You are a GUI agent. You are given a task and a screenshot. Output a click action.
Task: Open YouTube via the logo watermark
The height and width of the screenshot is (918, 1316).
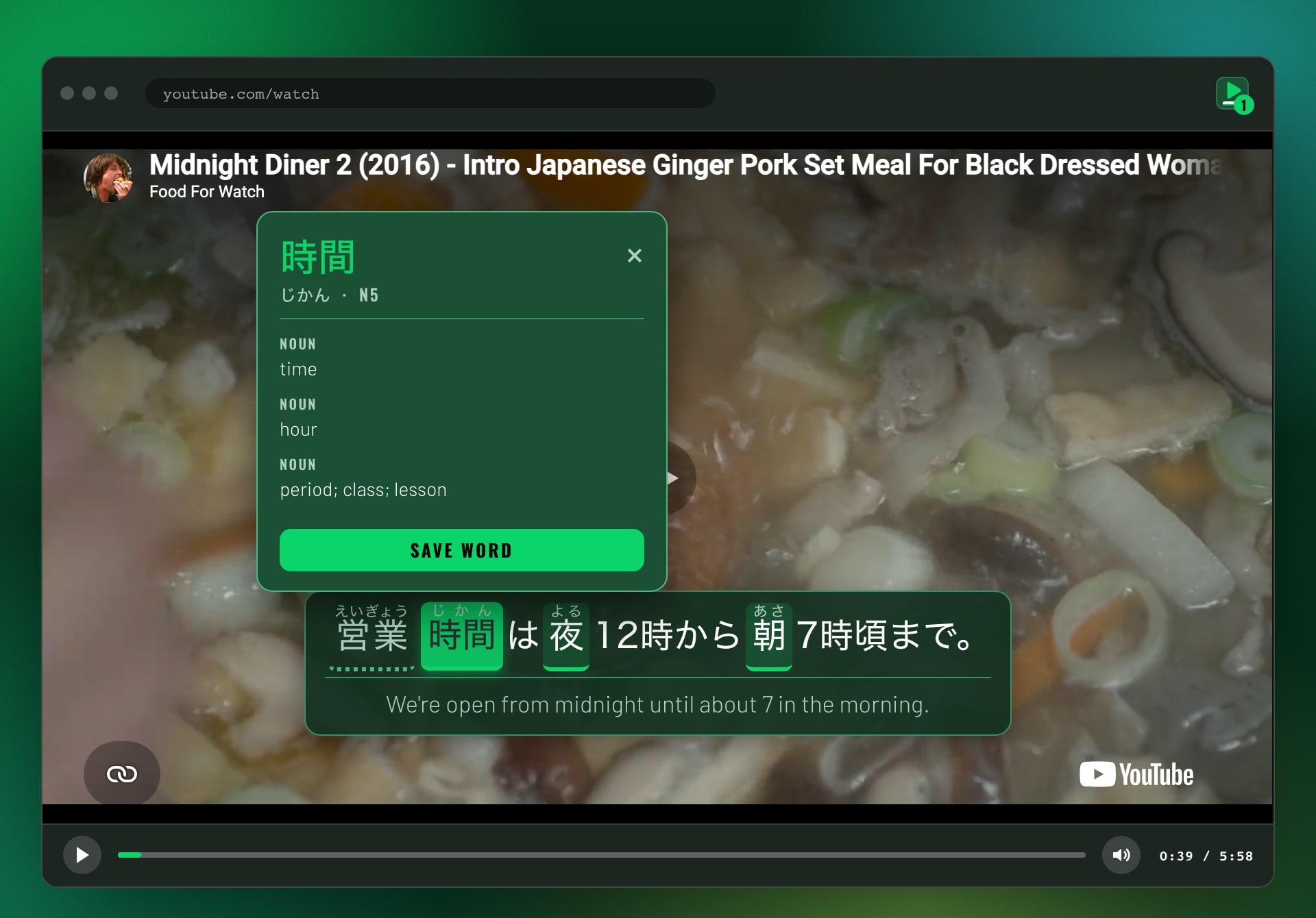(1136, 775)
